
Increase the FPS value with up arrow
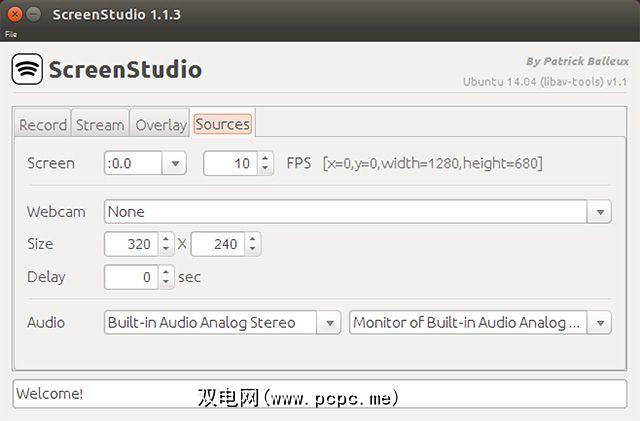265,157
